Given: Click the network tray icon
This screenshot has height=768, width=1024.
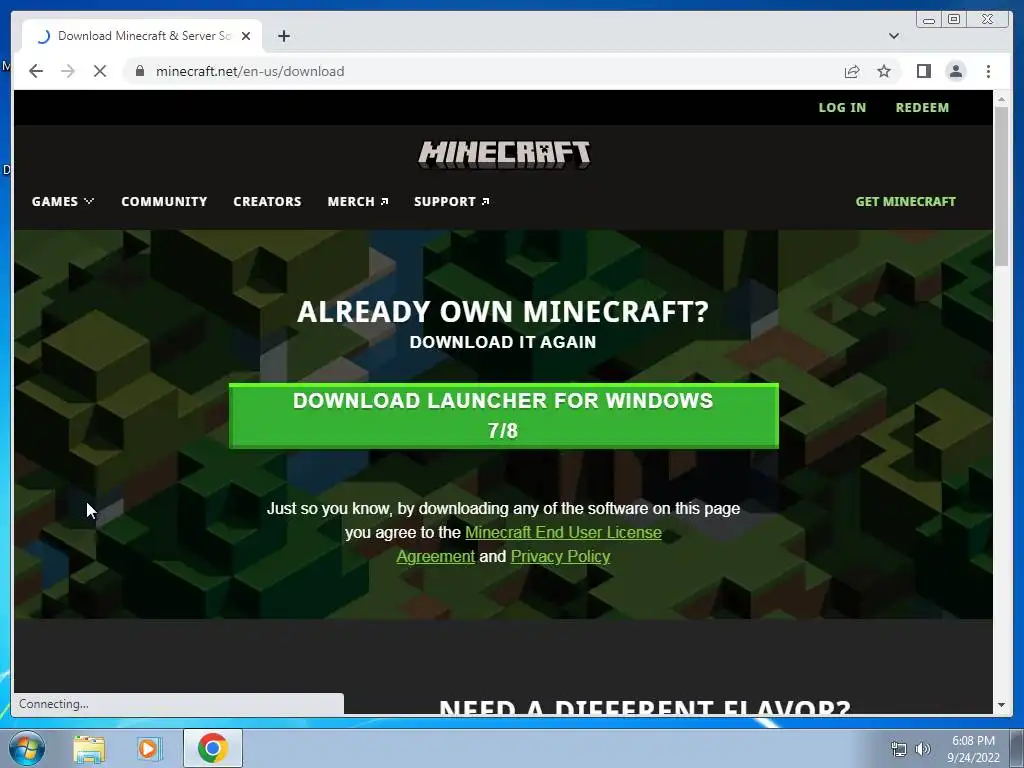Looking at the screenshot, I should click(899, 749).
